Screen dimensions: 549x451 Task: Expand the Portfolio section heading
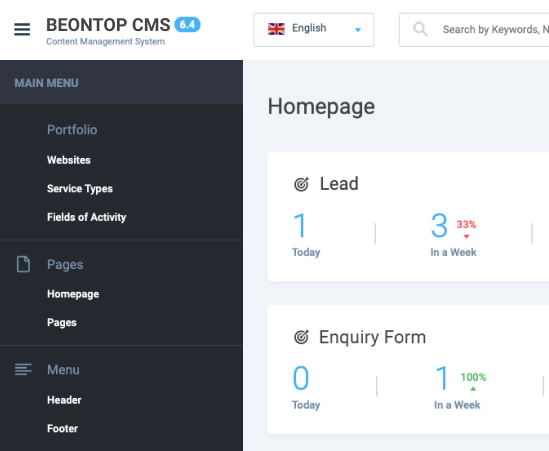72,130
